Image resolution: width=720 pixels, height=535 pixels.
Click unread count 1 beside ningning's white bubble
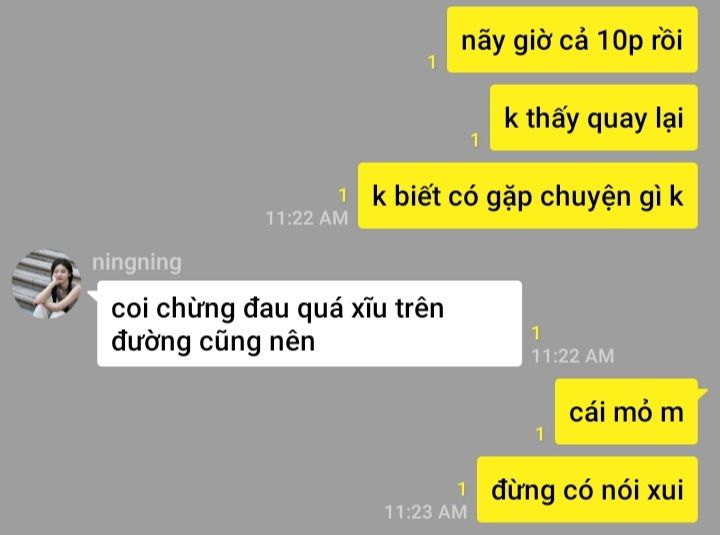click(x=536, y=332)
